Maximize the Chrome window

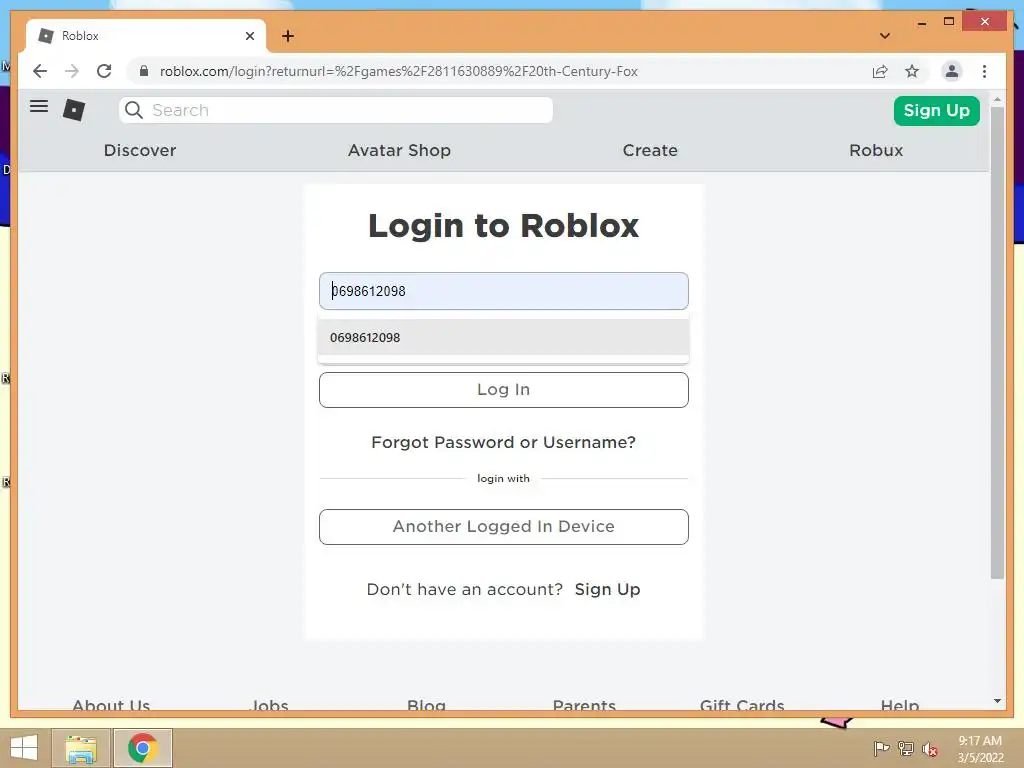[x=949, y=22]
